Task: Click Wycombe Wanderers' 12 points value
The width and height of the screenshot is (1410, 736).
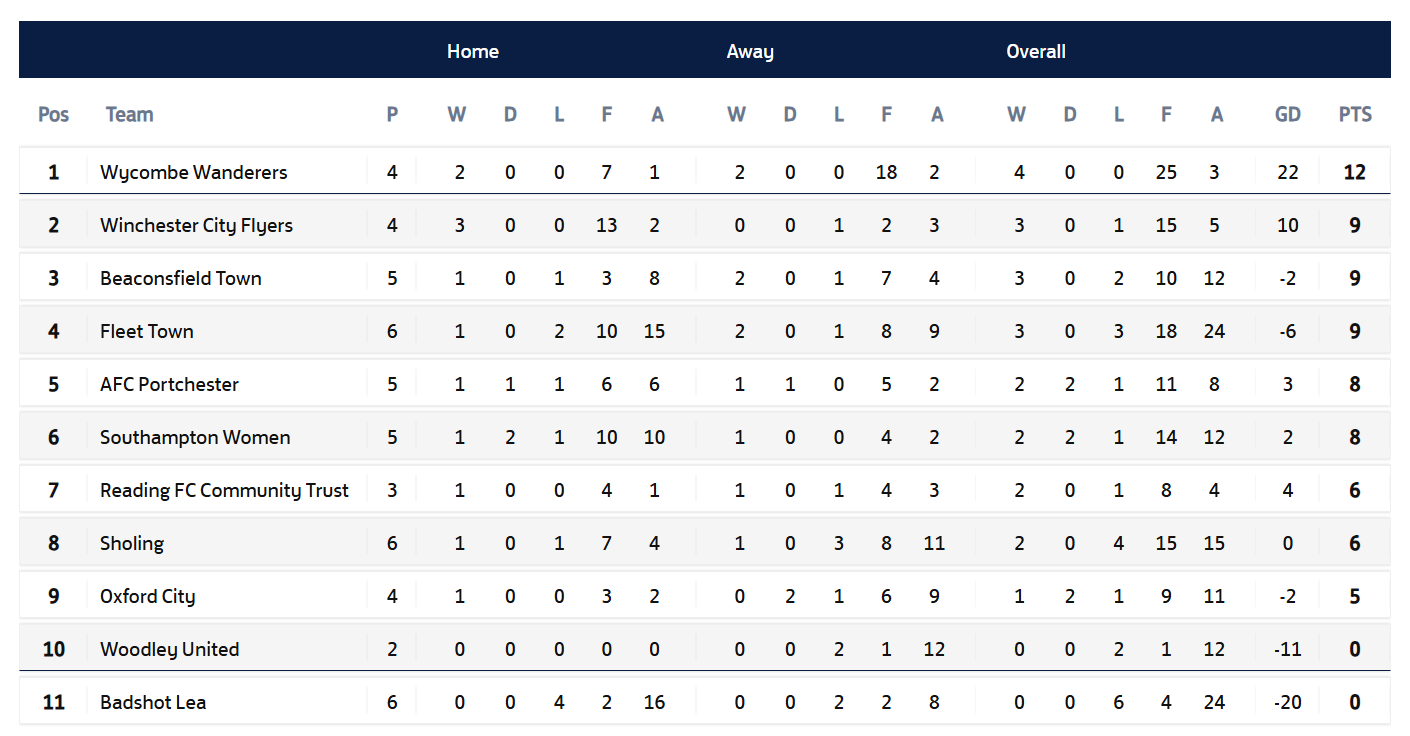Action: tap(1355, 172)
